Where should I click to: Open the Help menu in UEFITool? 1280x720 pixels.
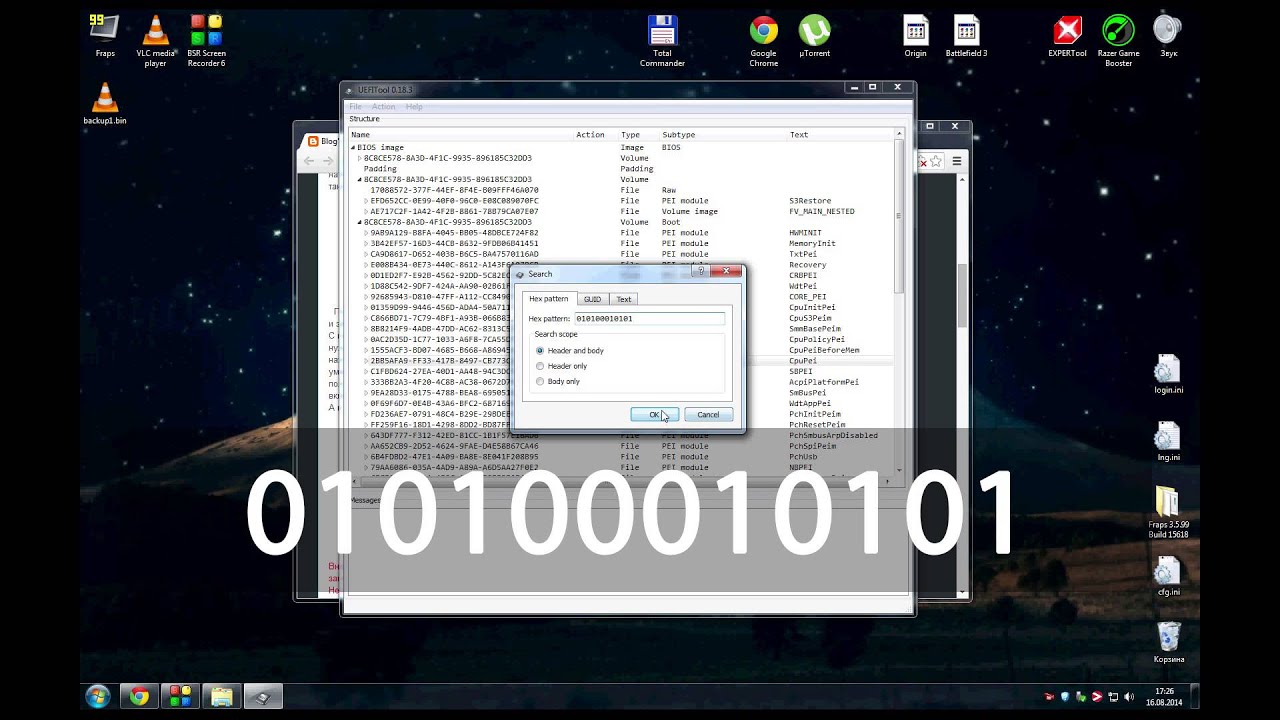[x=414, y=106]
